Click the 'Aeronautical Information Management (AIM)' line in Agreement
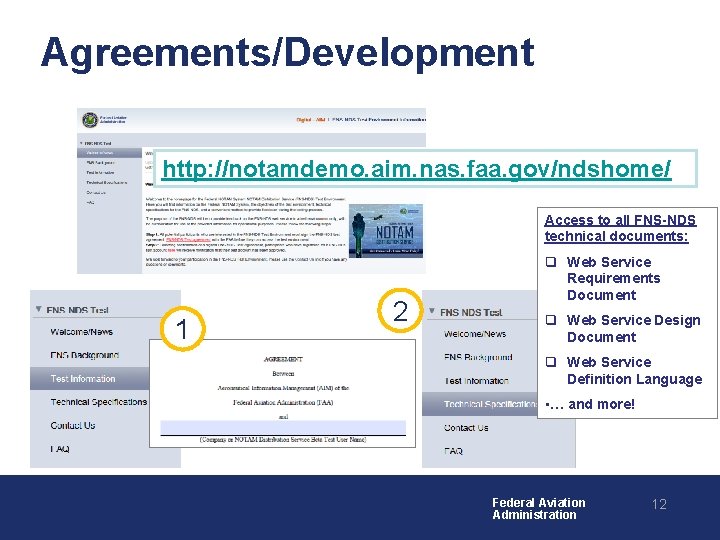Screen dimensions: 720x540 coord(283,388)
